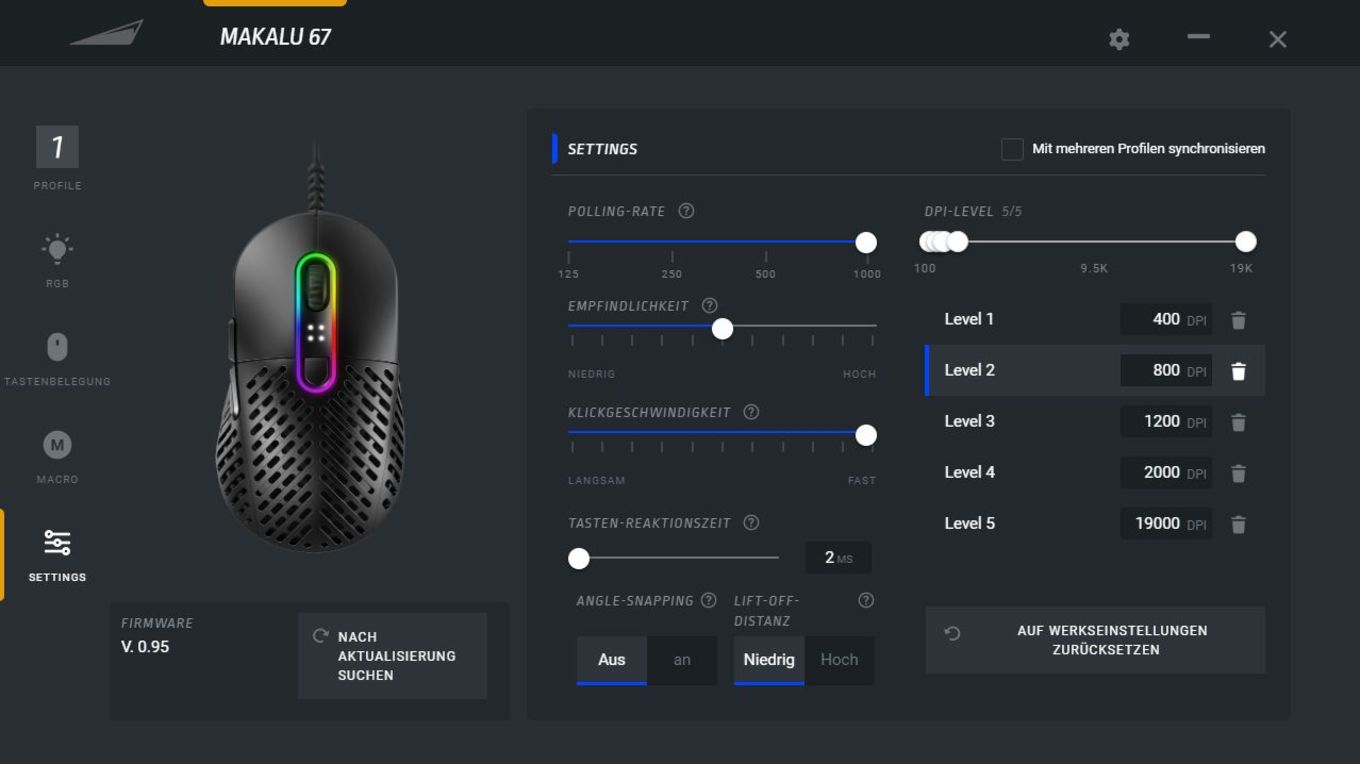Viewport: 1360px width, 764px height.
Task: Click the Level 4 DPI value field
Action: point(1166,472)
